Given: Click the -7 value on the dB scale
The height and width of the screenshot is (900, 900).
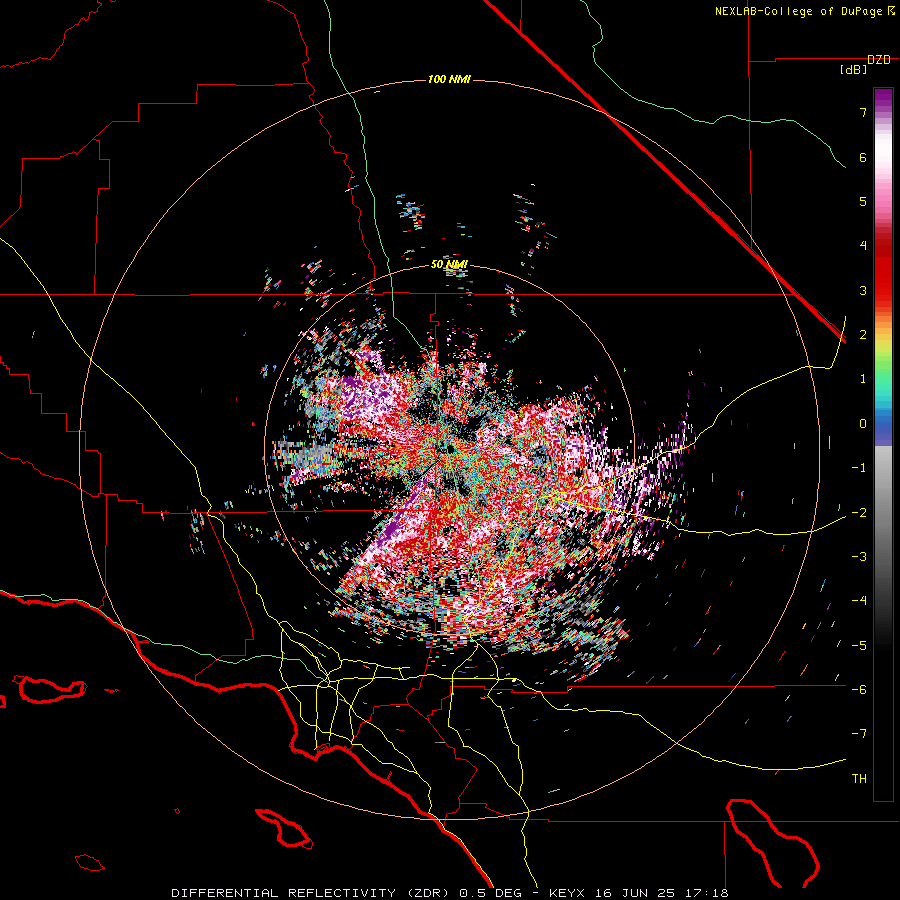Looking at the screenshot, I should click(859, 734).
